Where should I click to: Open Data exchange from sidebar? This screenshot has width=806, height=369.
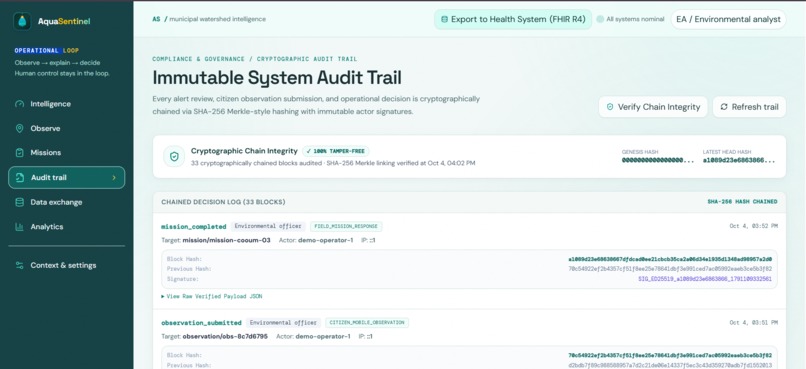pyautogui.click(x=66, y=202)
